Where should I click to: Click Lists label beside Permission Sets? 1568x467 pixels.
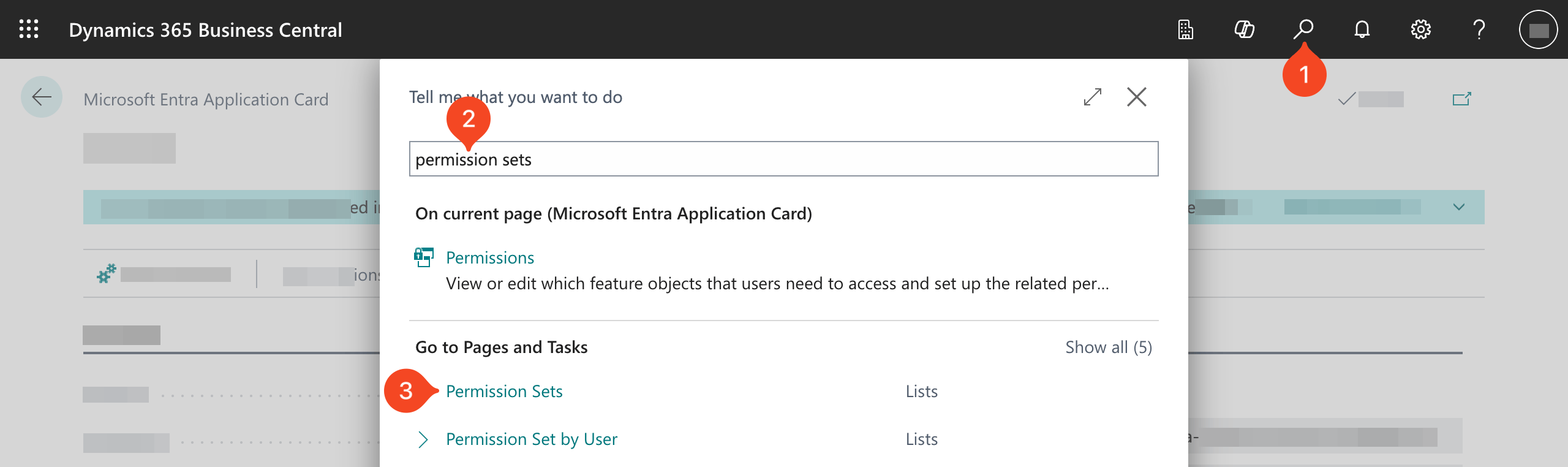click(x=922, y=392)
